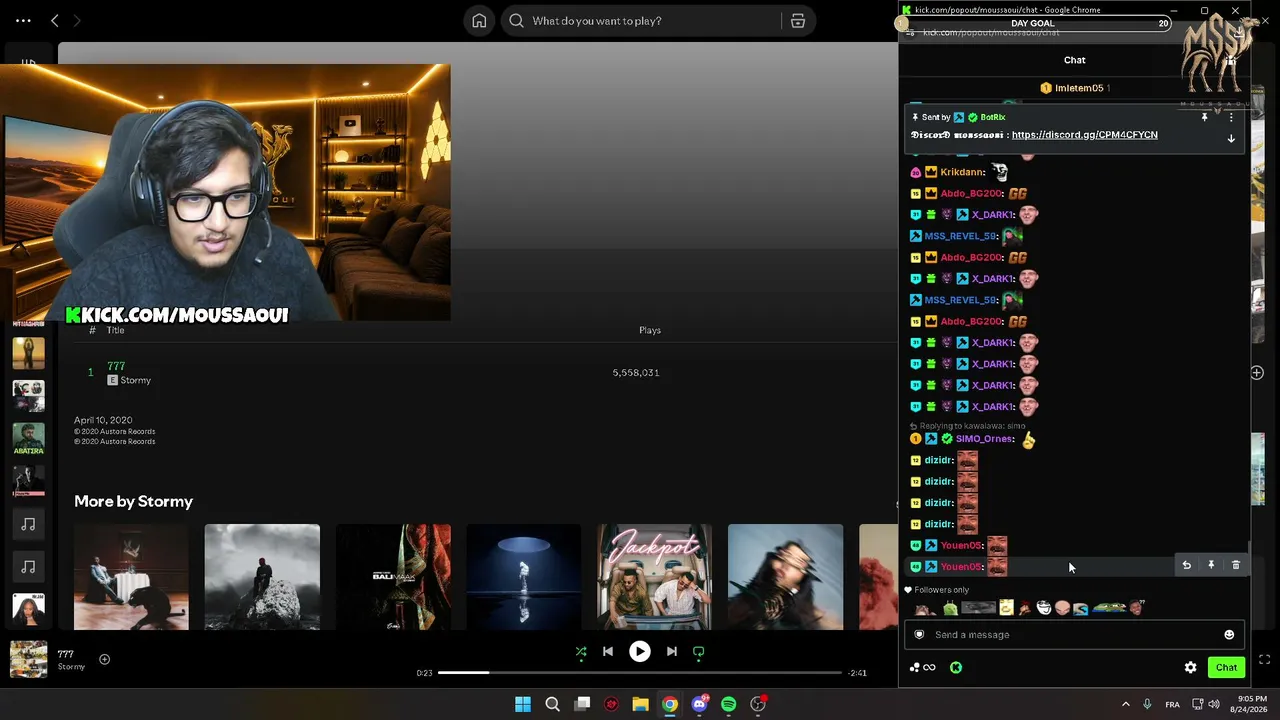This screenshot has width=1280, height=720.
Task: Open the taskbar clock showing 9:05 PM
Action: point(1252,705)
